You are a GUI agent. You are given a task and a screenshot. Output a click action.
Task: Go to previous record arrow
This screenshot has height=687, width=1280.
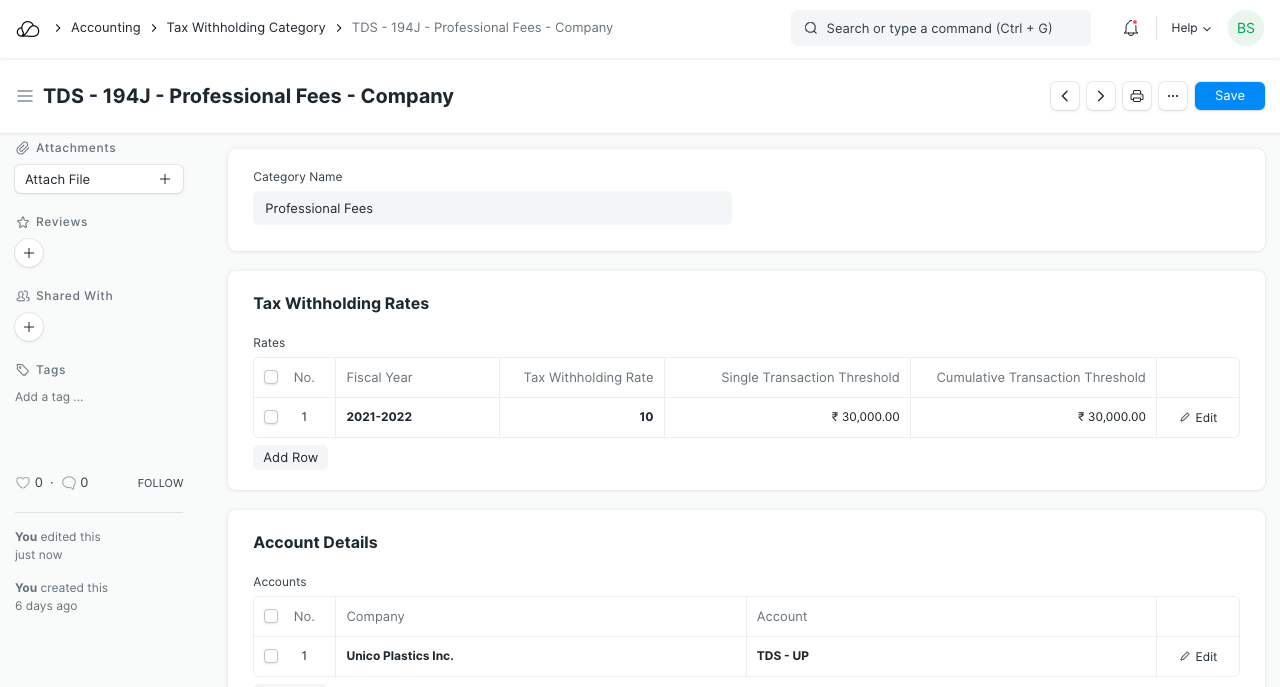[1065, 96]
